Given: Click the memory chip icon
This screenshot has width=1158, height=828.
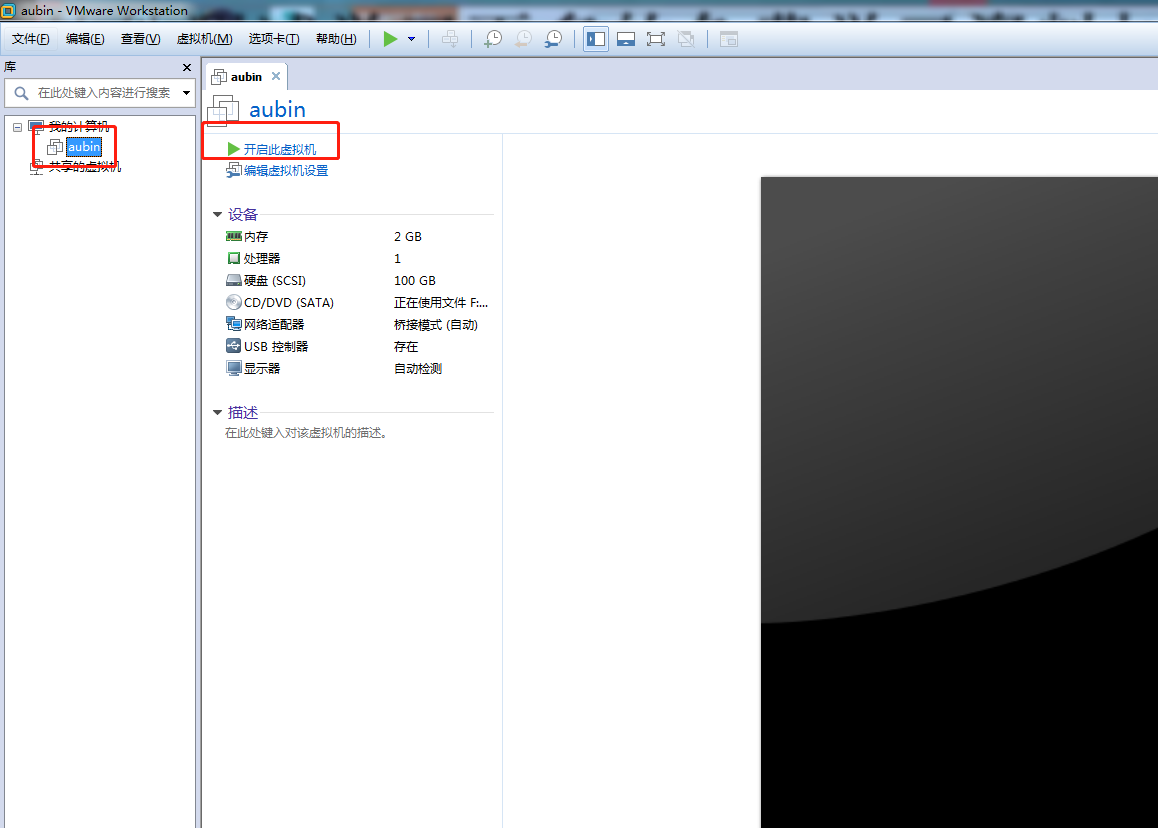Looking at the screenshot, I should coord(233,236).
